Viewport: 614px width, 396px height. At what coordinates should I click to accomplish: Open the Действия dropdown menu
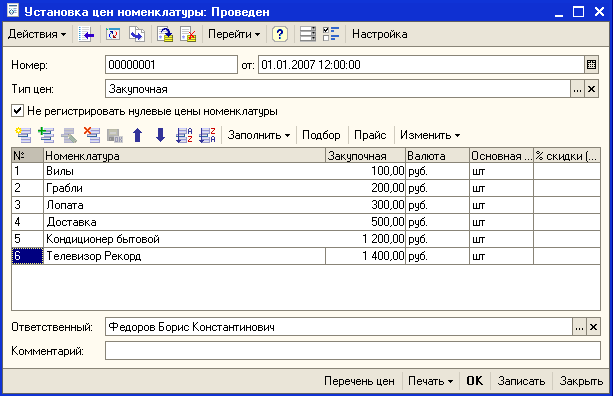(37, 34)
